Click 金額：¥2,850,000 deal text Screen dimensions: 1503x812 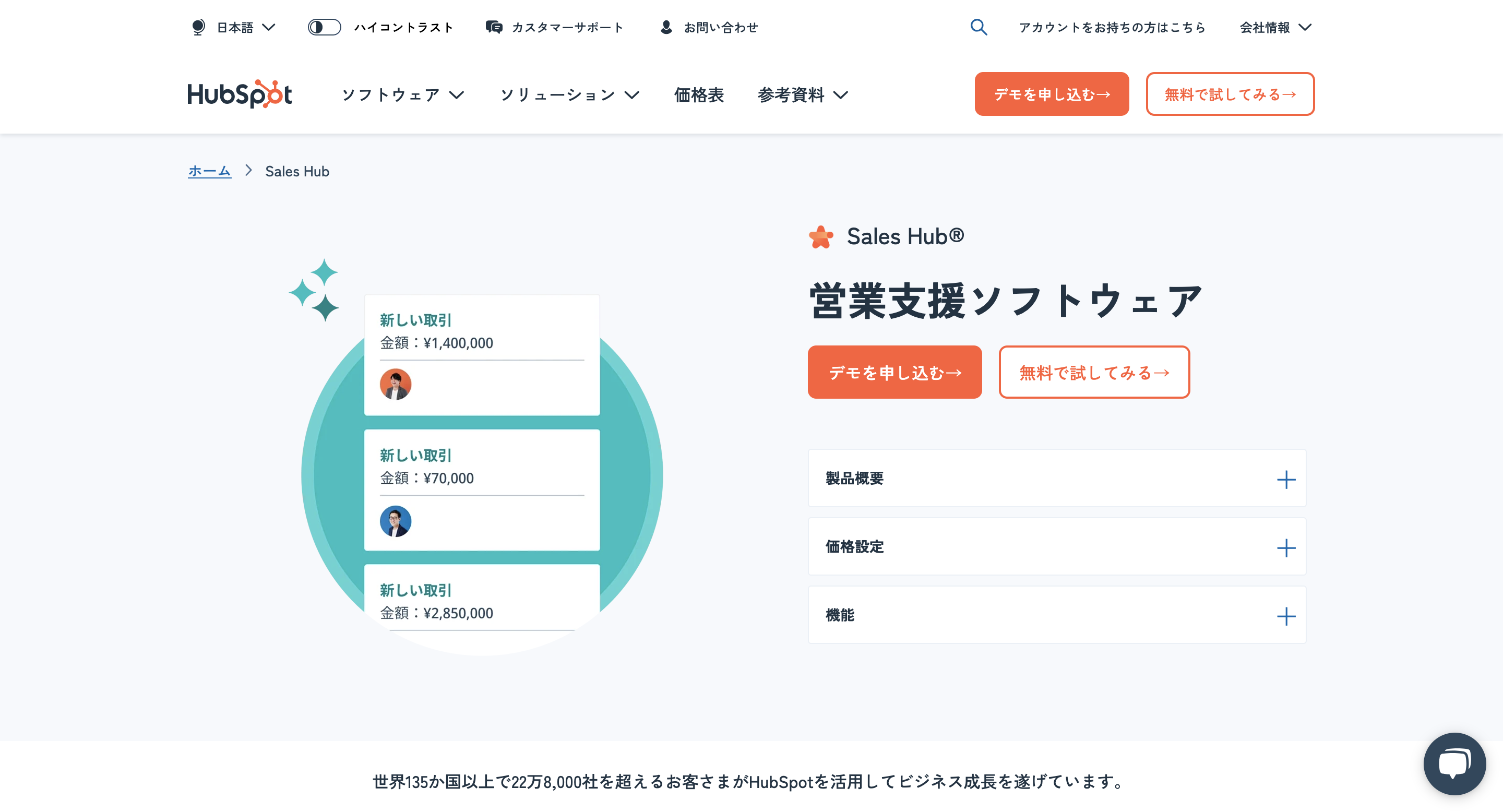coord(436,613)
